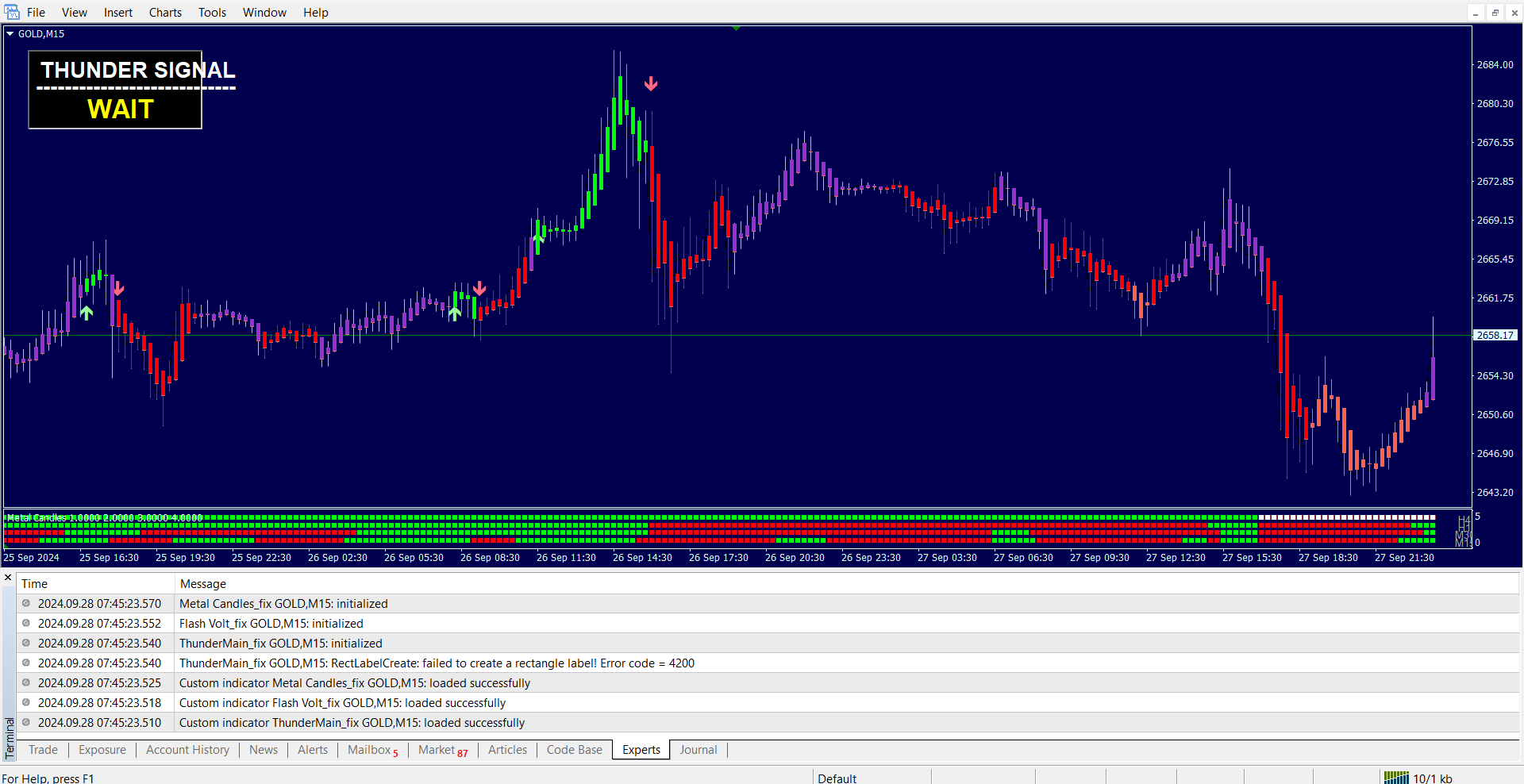
Task: Click the MetaTrader application icon in the menu bar
Action: click(x=11, y=12)
